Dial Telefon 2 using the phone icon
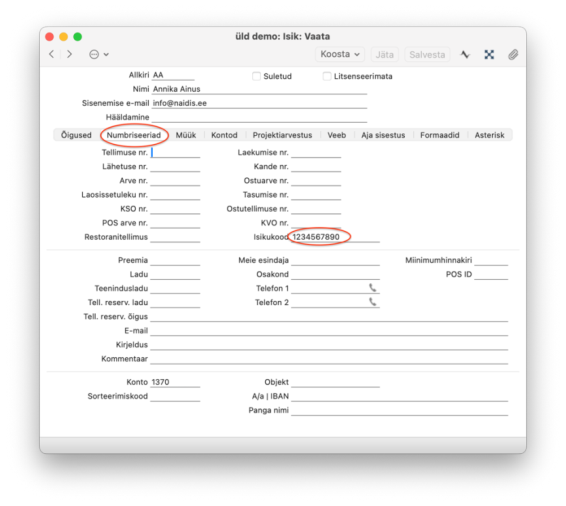The height and width of the screenshot is (506, 566). coord(373,302)
